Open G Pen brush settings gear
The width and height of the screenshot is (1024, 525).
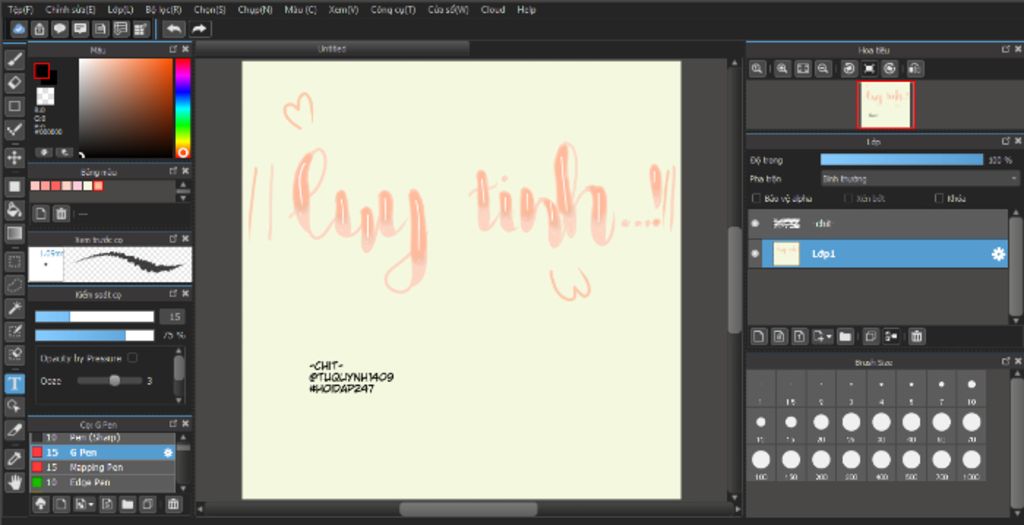pos(168,453)
